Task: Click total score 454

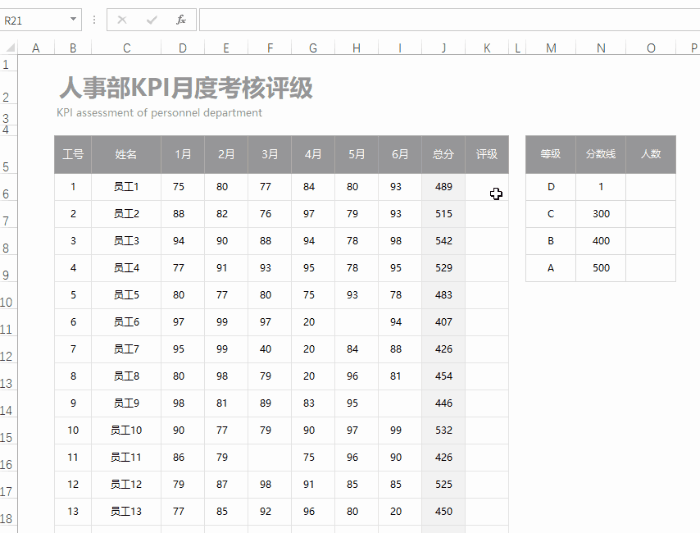Action: (x=443, y=376)
